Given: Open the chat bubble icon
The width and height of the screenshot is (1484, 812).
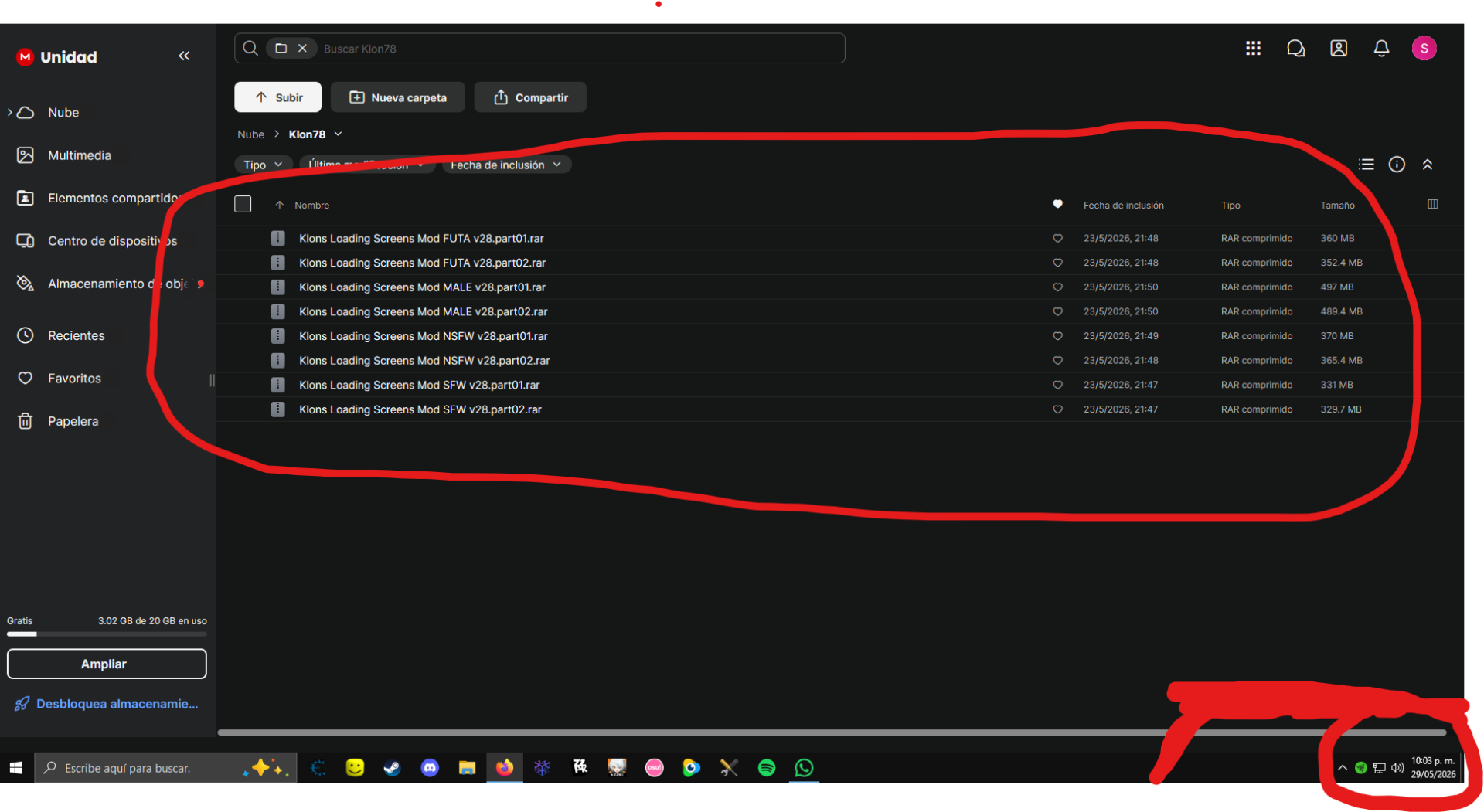Looking at the screenshot, I should tap(1295, 49).
